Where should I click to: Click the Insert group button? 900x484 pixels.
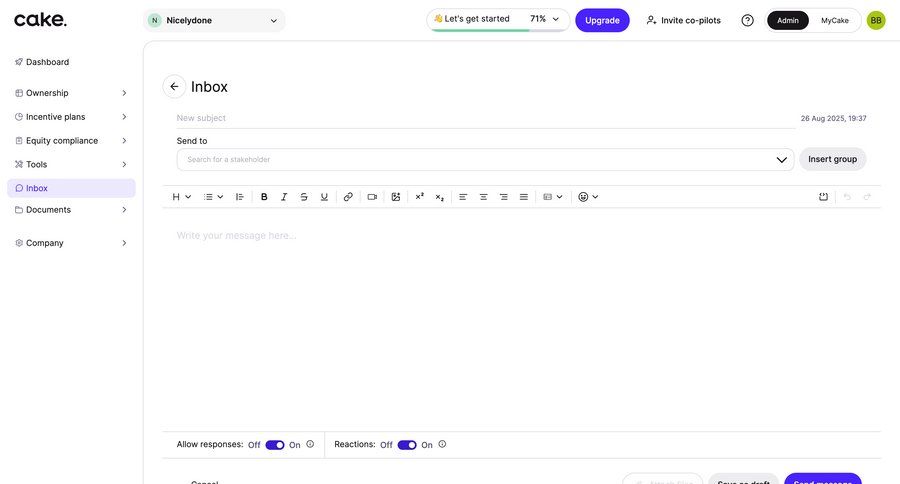pyautogui.click(x=832, y=159)
